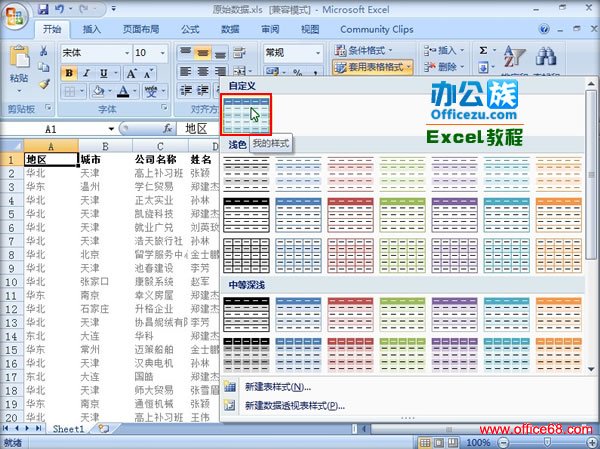Select the Sheet1 worksheet tab
Screen dimensions: 600x449
(68, 429)
